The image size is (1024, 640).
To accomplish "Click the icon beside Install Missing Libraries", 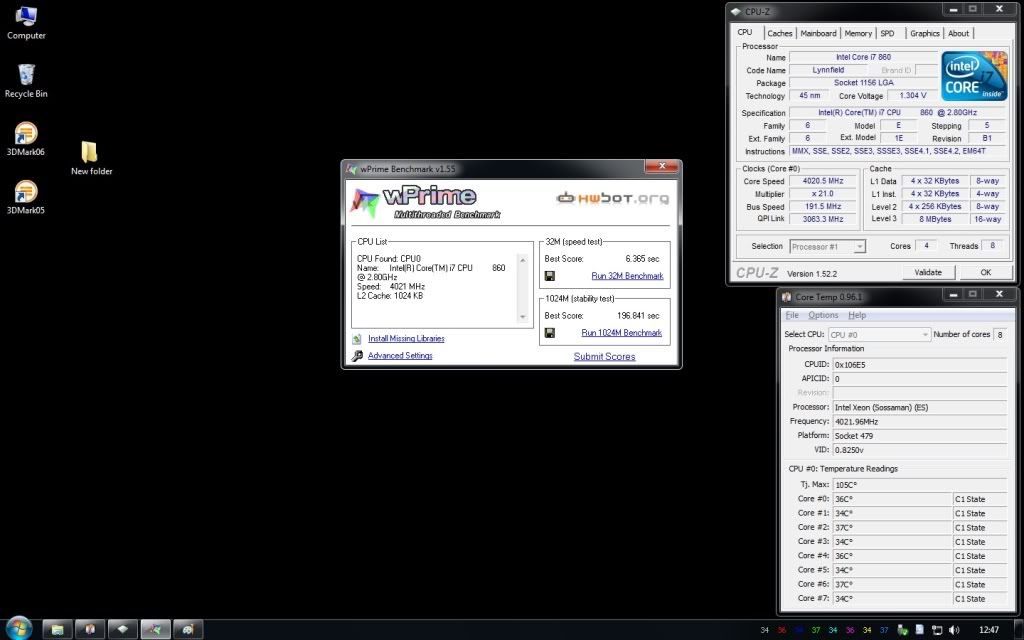I will 357,339.
